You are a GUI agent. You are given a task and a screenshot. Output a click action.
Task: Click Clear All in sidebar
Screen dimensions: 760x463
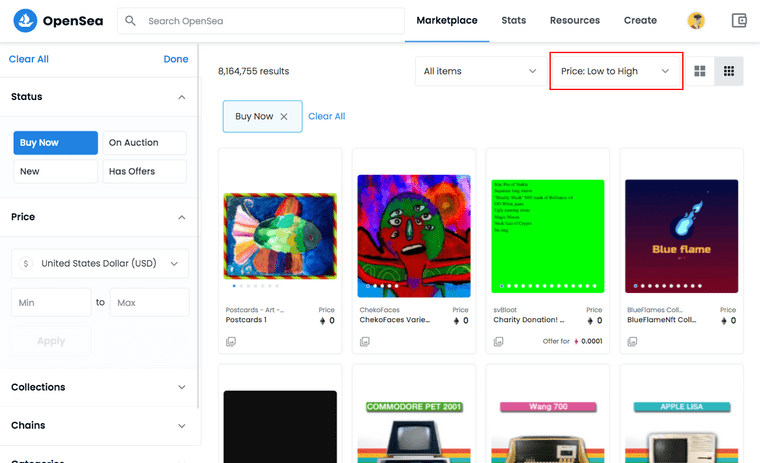[29, 59]
